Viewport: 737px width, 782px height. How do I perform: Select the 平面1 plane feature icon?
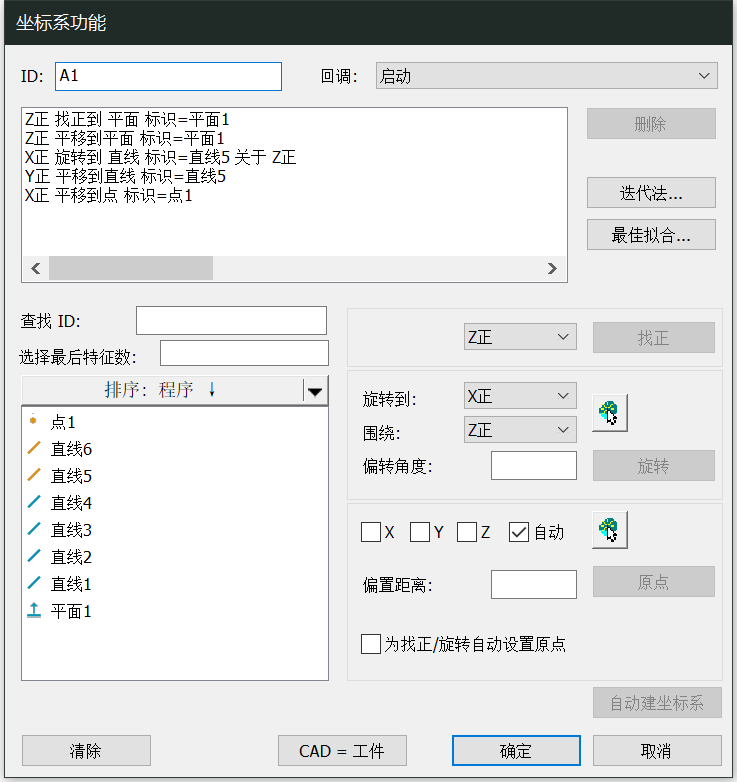coord(34,611)
